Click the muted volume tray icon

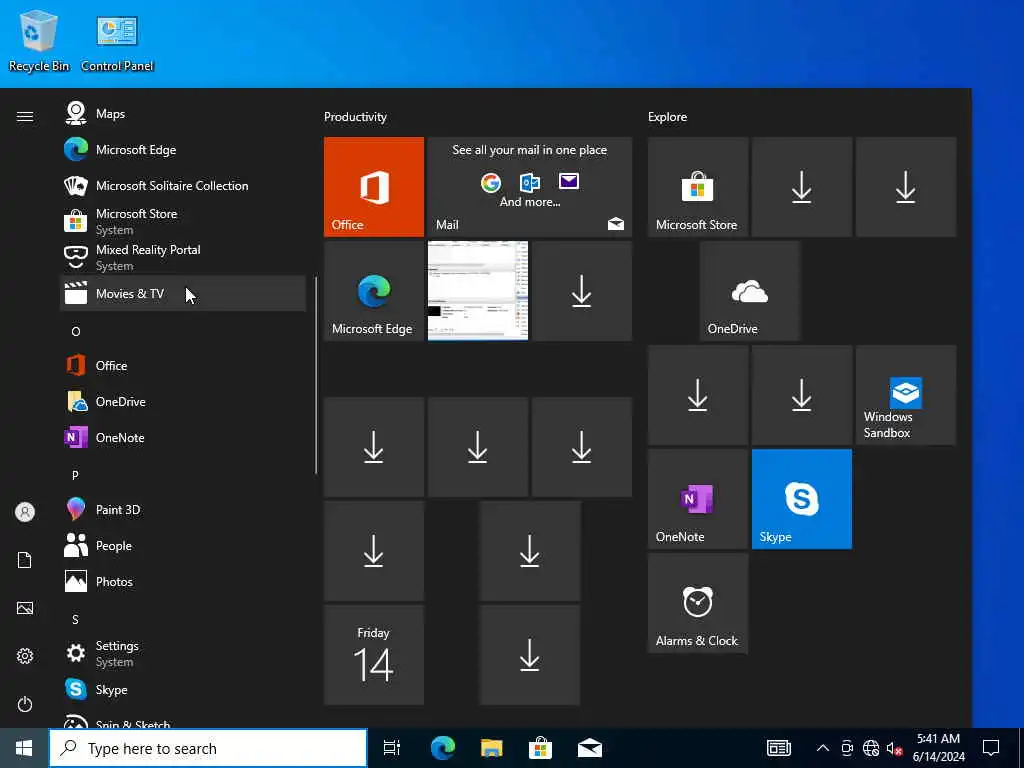(894, 748)
